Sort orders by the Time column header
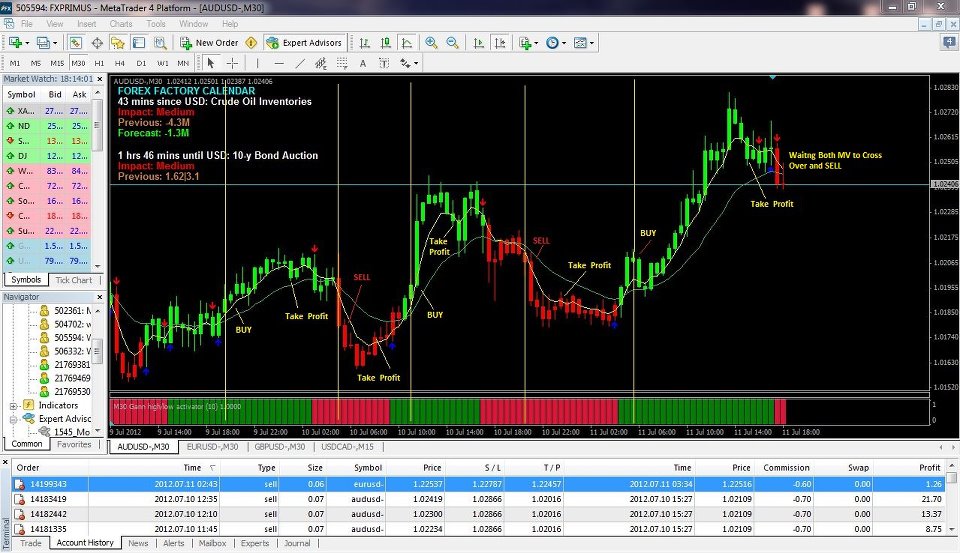960x553 pixels. point(192,468)
